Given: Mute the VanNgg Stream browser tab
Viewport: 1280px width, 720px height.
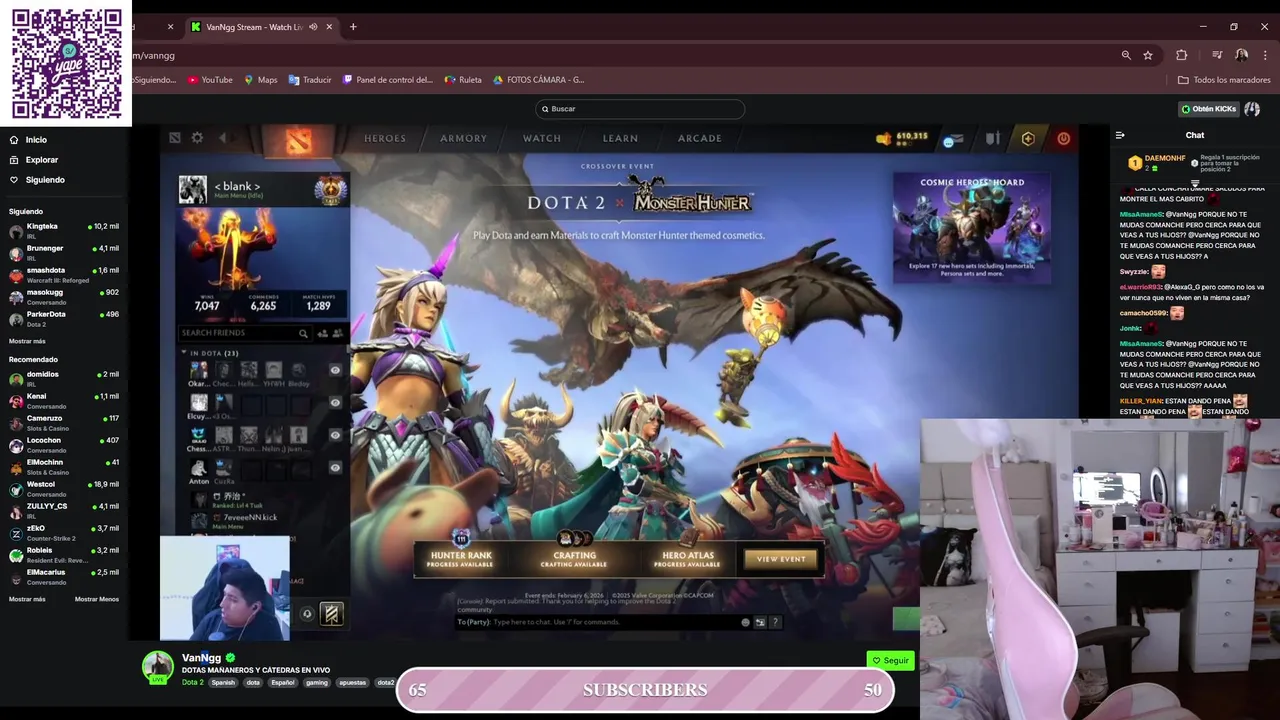Looking at the screenshot, I should pos(313,27).
